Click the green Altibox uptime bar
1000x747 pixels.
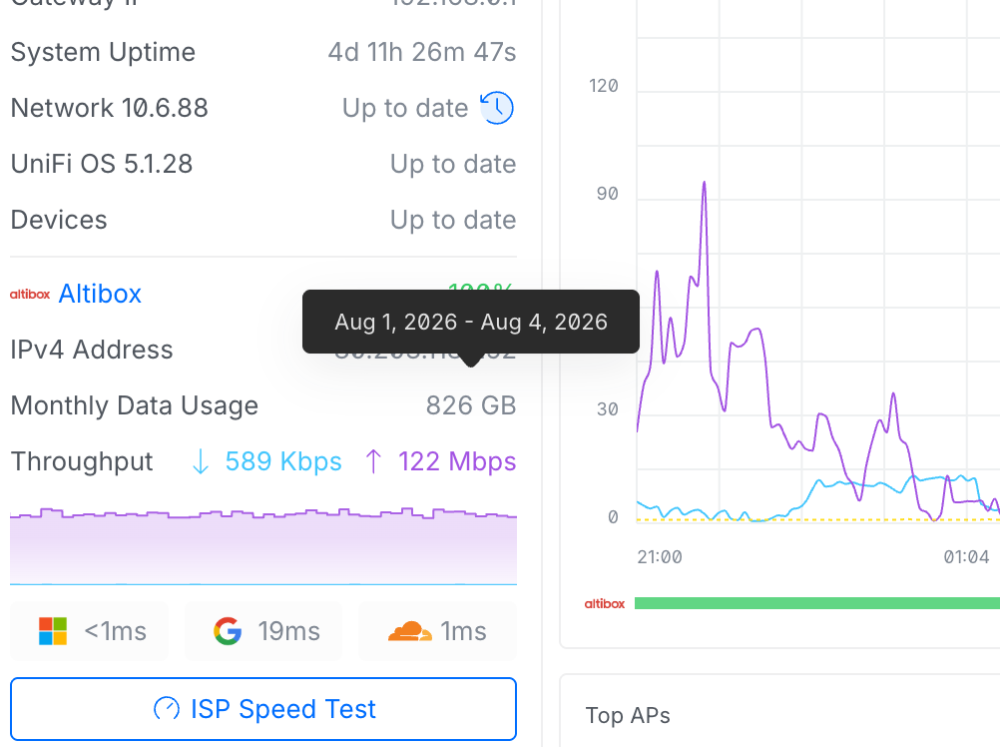click(817, 603)
